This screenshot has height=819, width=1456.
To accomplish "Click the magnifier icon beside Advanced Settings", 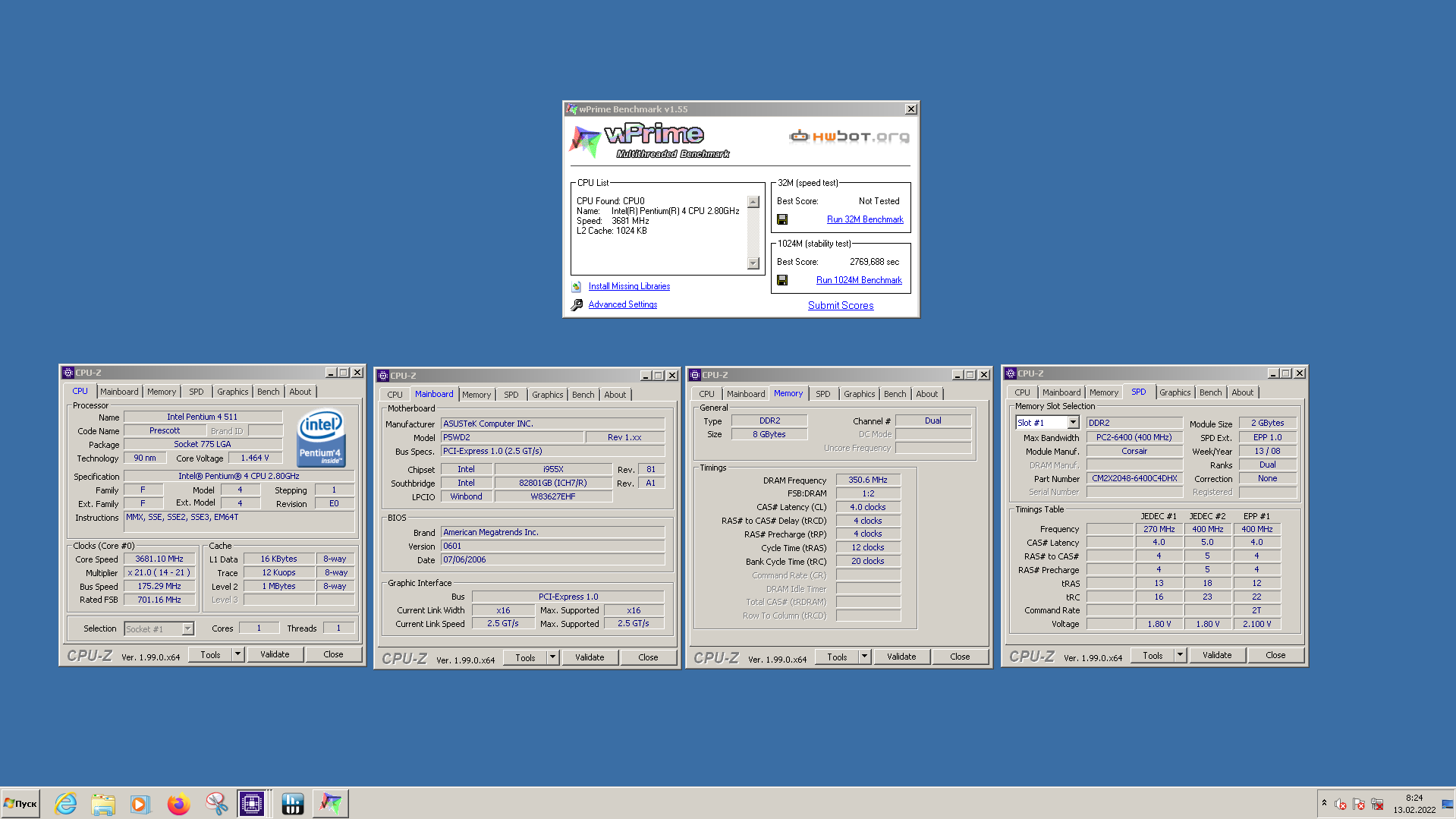I will 577,304.
